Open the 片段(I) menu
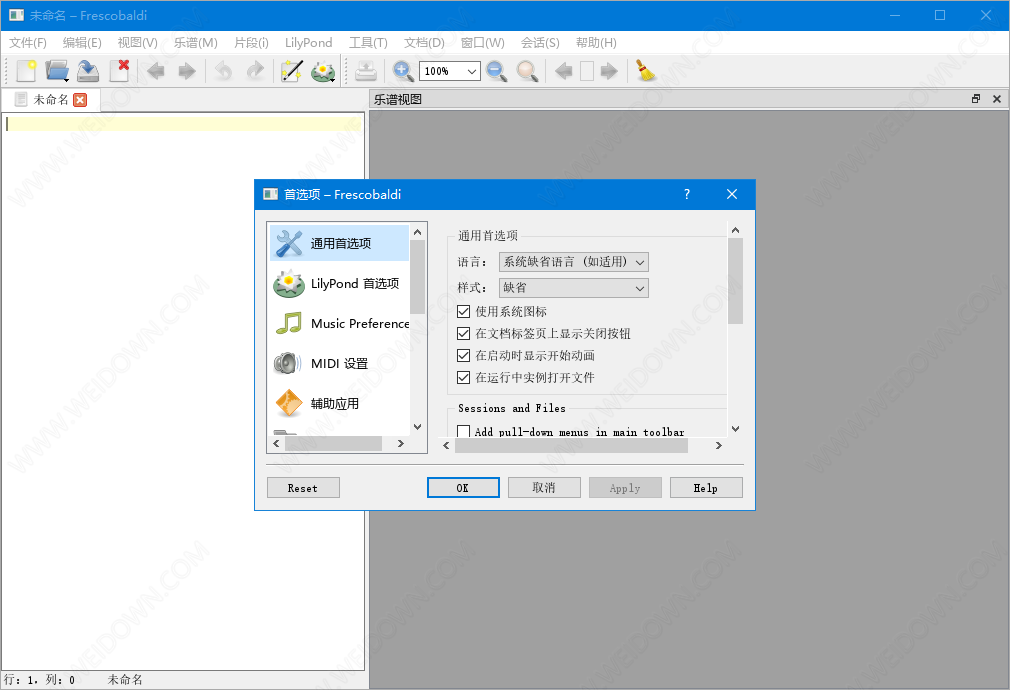 pyautogui.click(x=251, y=43)
